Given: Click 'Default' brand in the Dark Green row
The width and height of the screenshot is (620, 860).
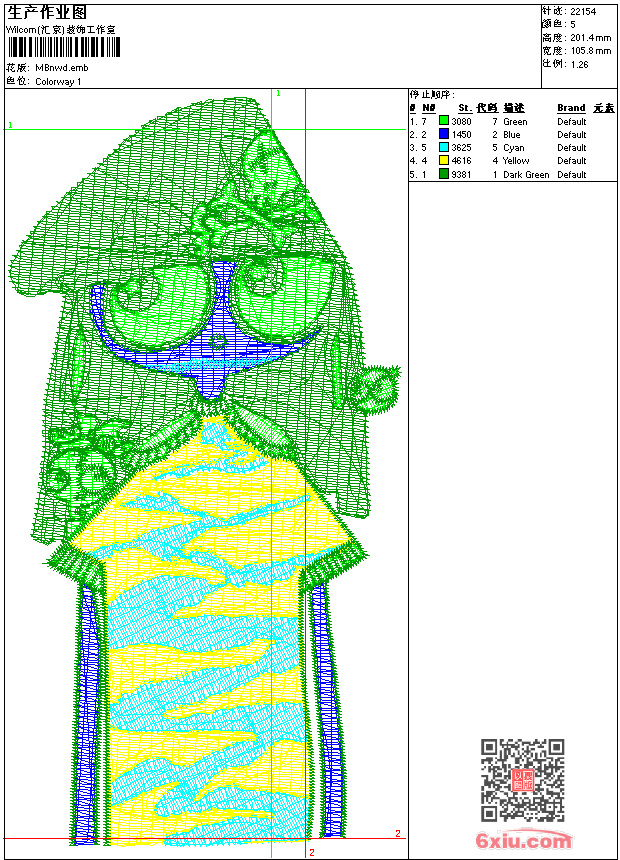Looking at the screenshot, I should (572, 174).
